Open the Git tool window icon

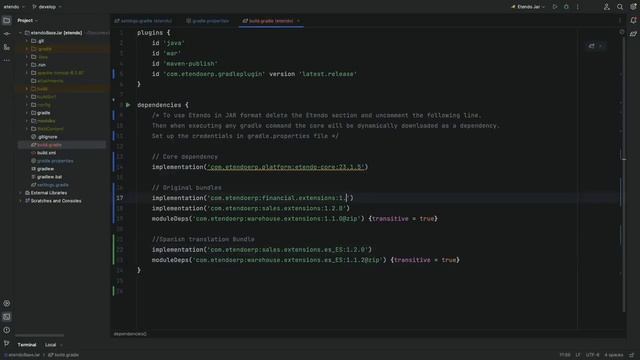tap(7, 343)
